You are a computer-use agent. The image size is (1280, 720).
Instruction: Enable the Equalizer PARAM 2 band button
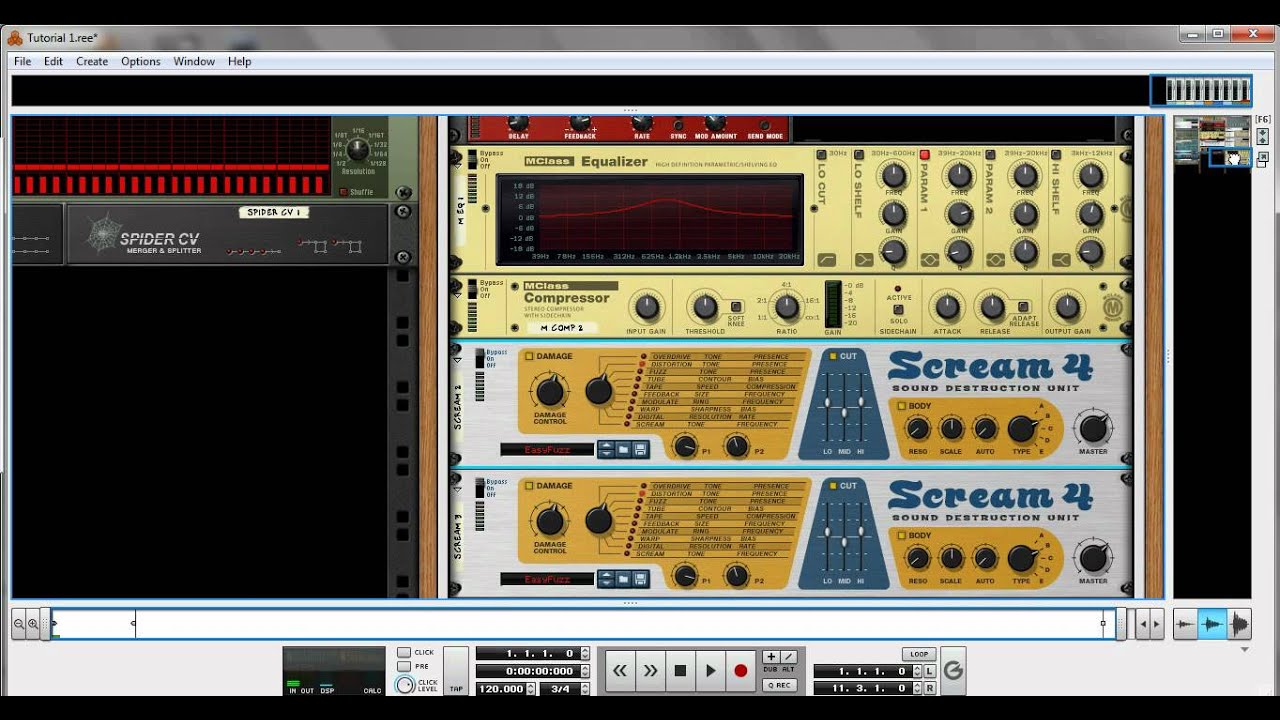990,154
